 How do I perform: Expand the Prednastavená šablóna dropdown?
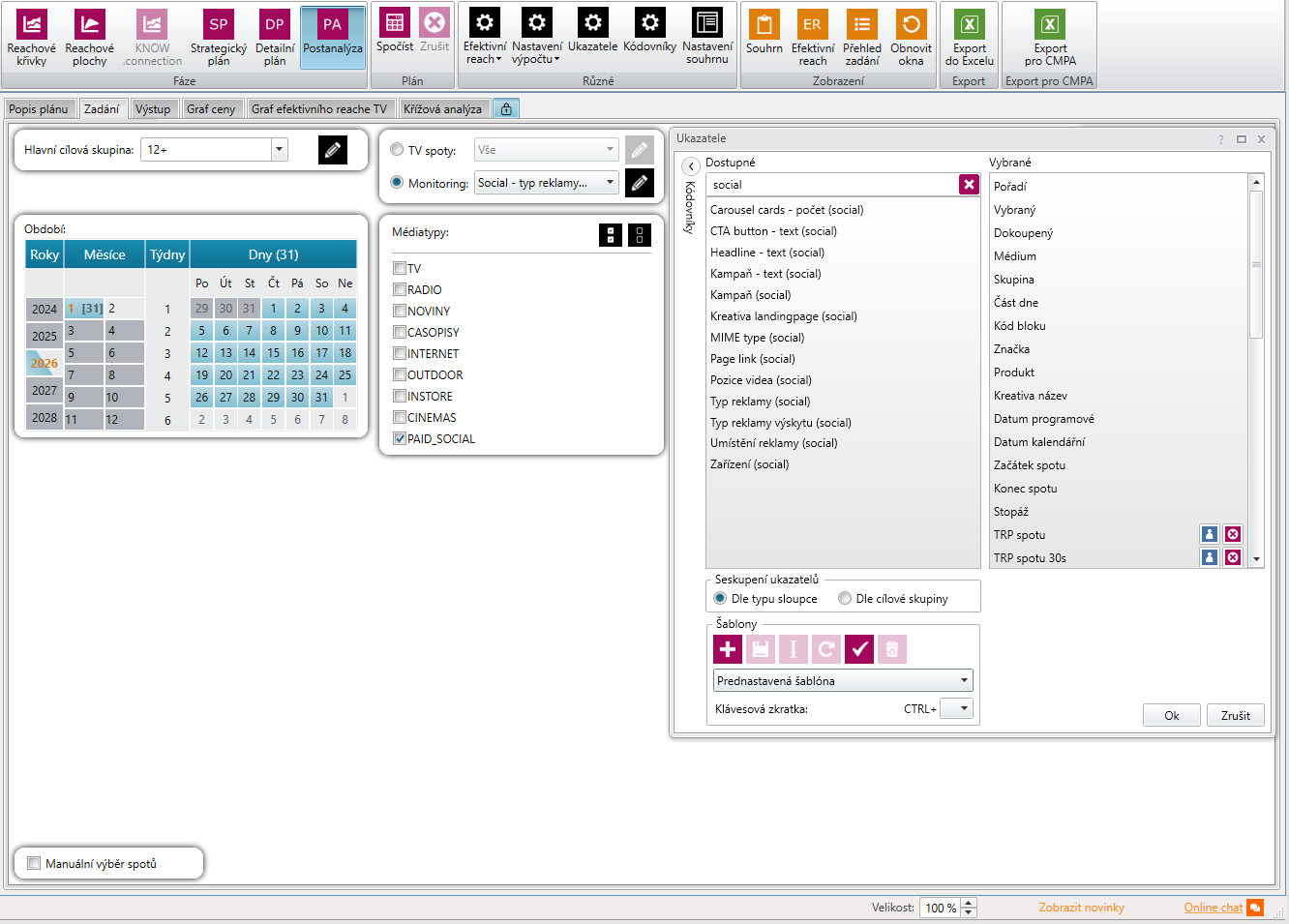(x=964, y=681)
